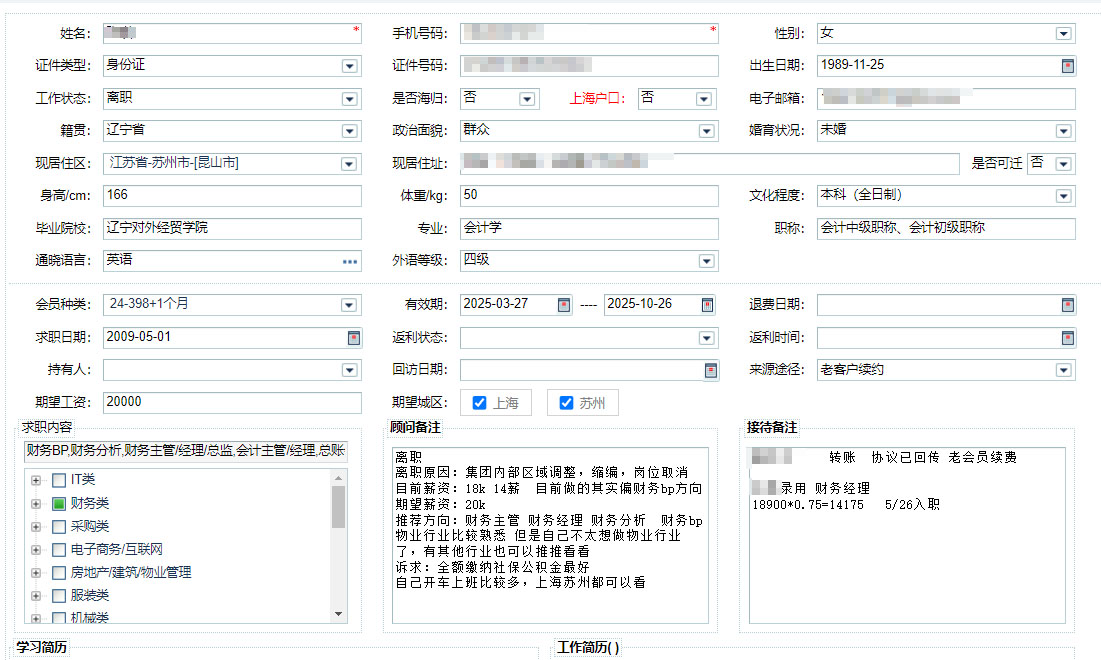Open the 持有人 dropdown
1101x660 pixels.
pos(349,371)
